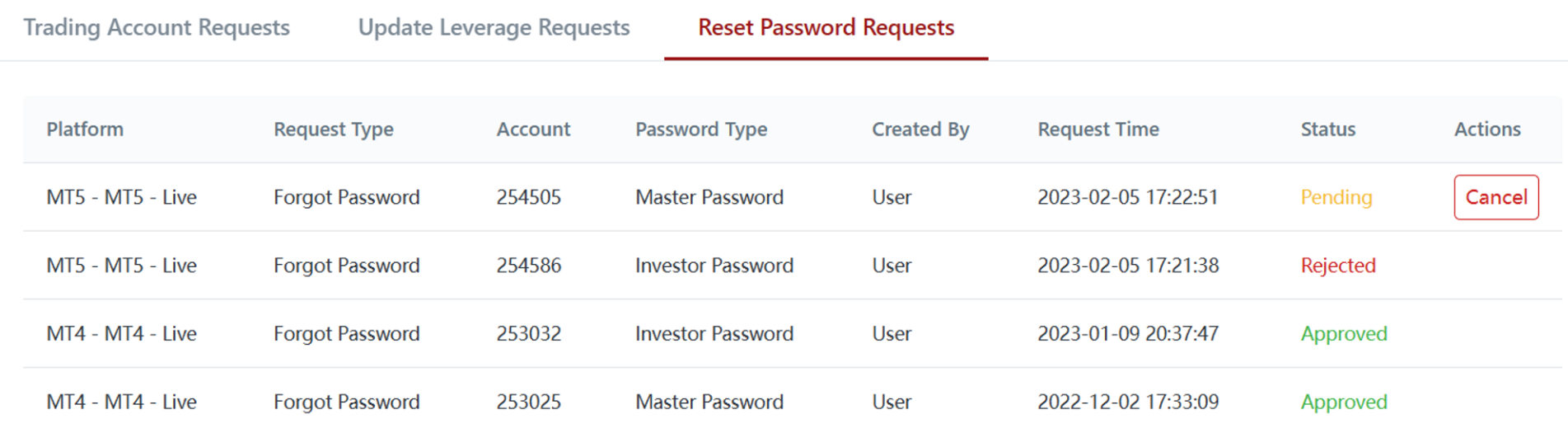Image resolution: width=1568 pixels, height=433 pixels.
Task: Select account number 253032 cell
Action: [x=529, y=334]
